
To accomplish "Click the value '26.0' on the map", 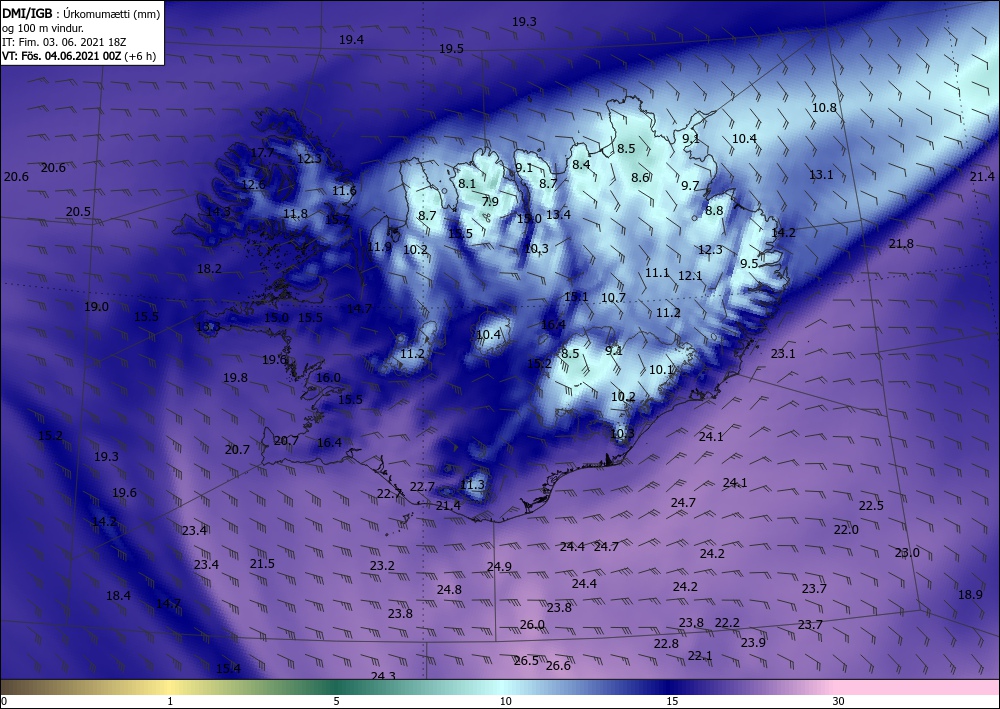I will tap(532, 625).
